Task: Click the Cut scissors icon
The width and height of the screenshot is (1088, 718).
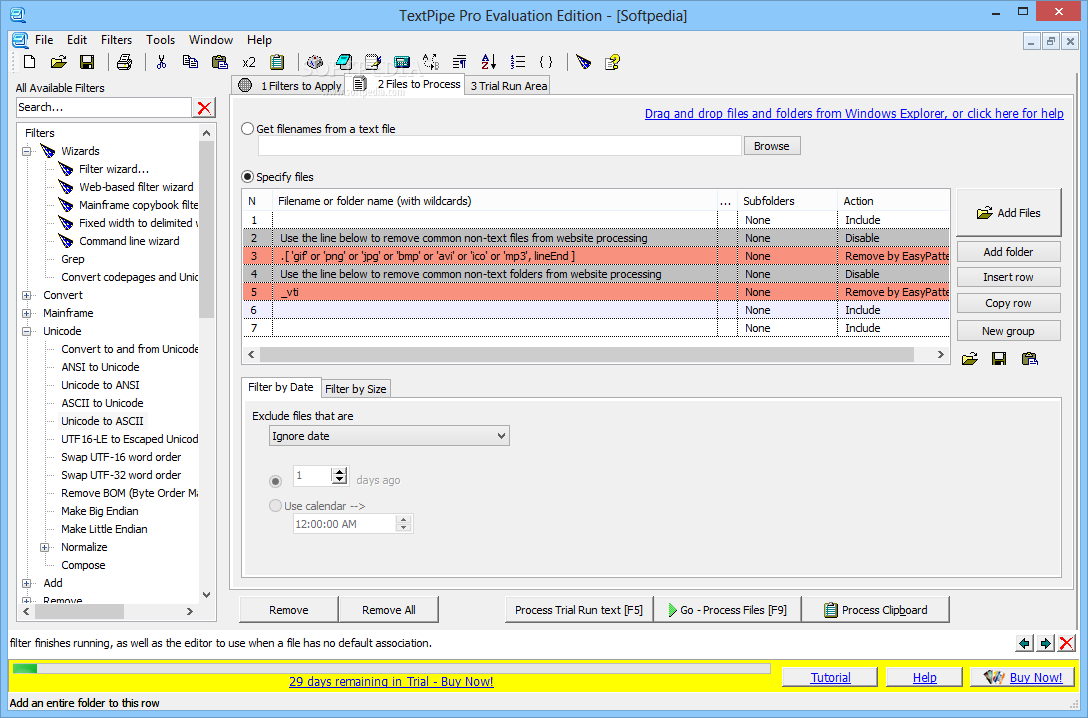Action: (161, 62)
